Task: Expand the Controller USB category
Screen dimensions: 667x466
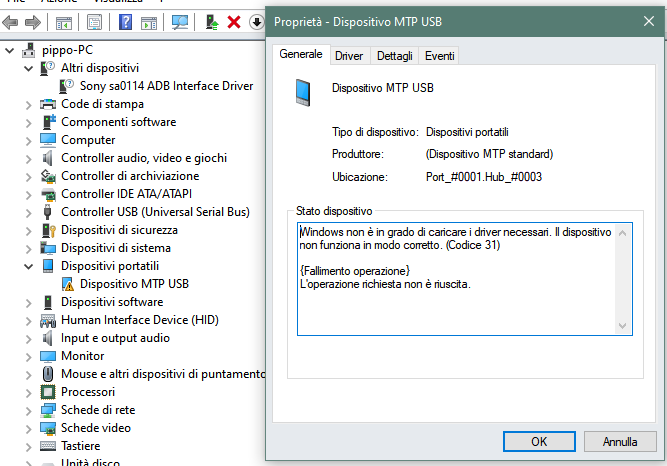Action: (27, 212)
